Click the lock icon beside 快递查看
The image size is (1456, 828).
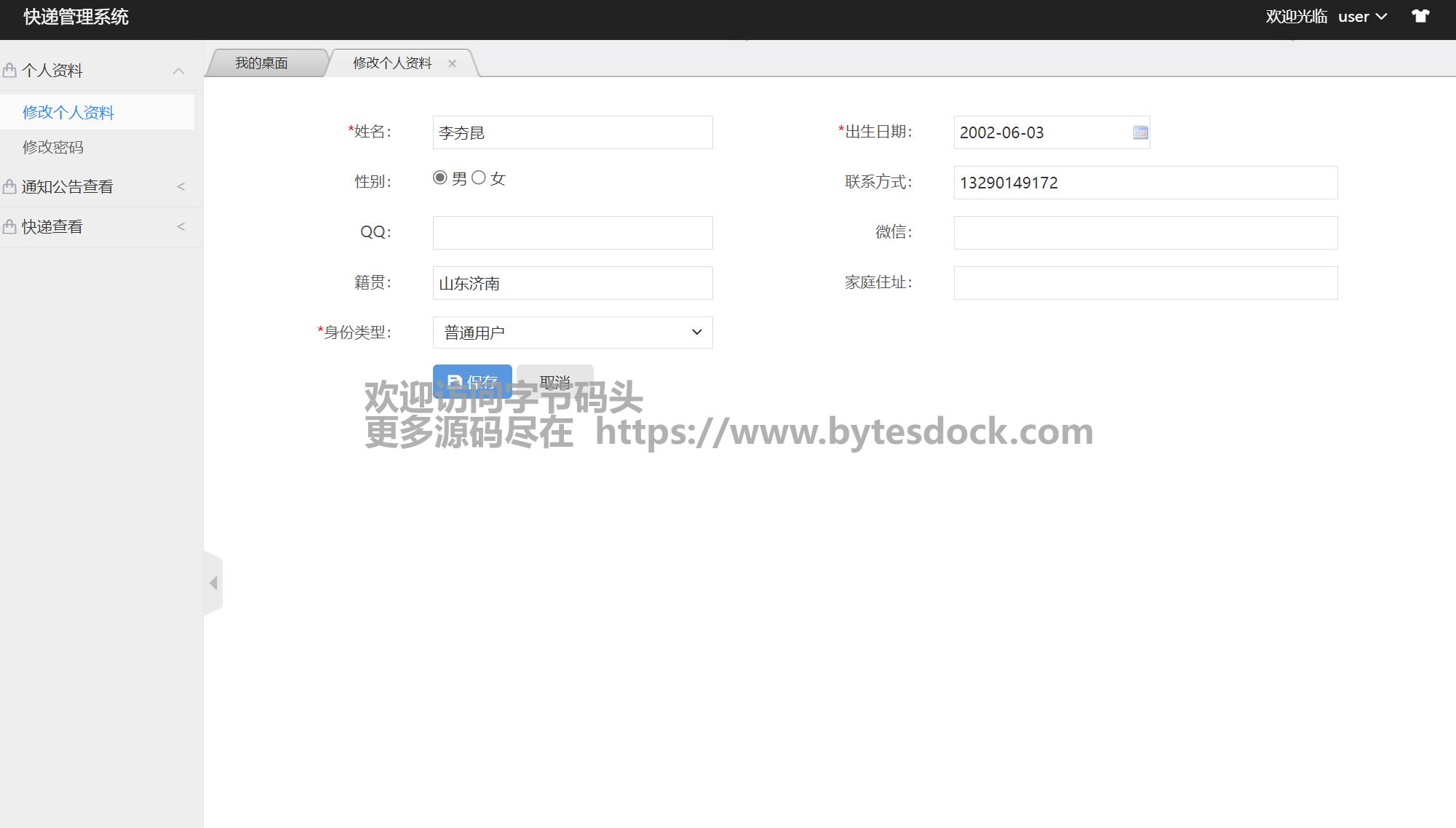9,227
